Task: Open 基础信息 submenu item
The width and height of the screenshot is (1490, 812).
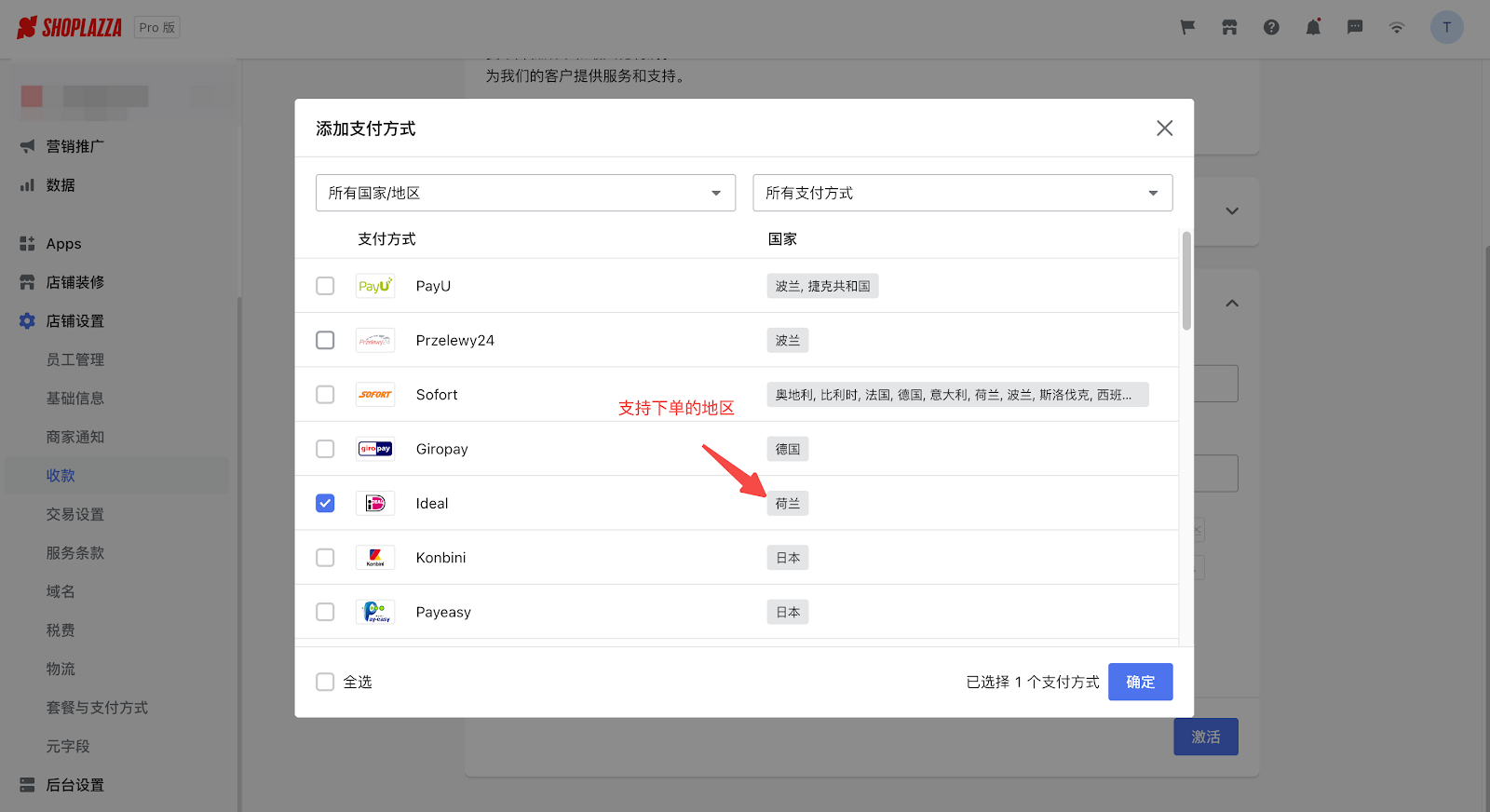Action: click(x=75, y=399)
